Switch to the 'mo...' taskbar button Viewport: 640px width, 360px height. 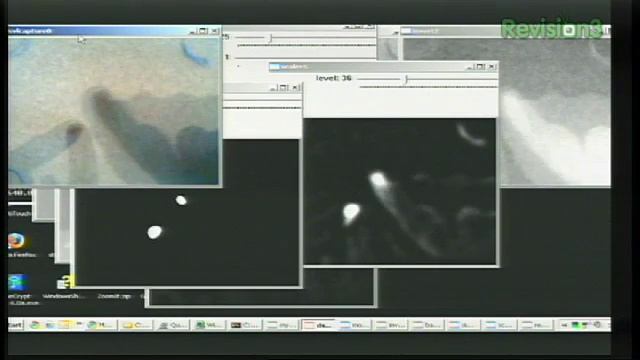tap(354, 325)
